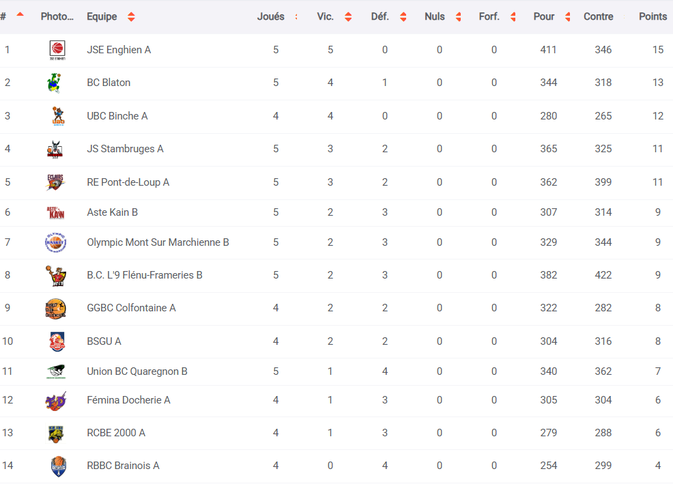The width and height of the screenshot is (673, 495).
Task: Click the Joués column header label
Action: point(271,17)
